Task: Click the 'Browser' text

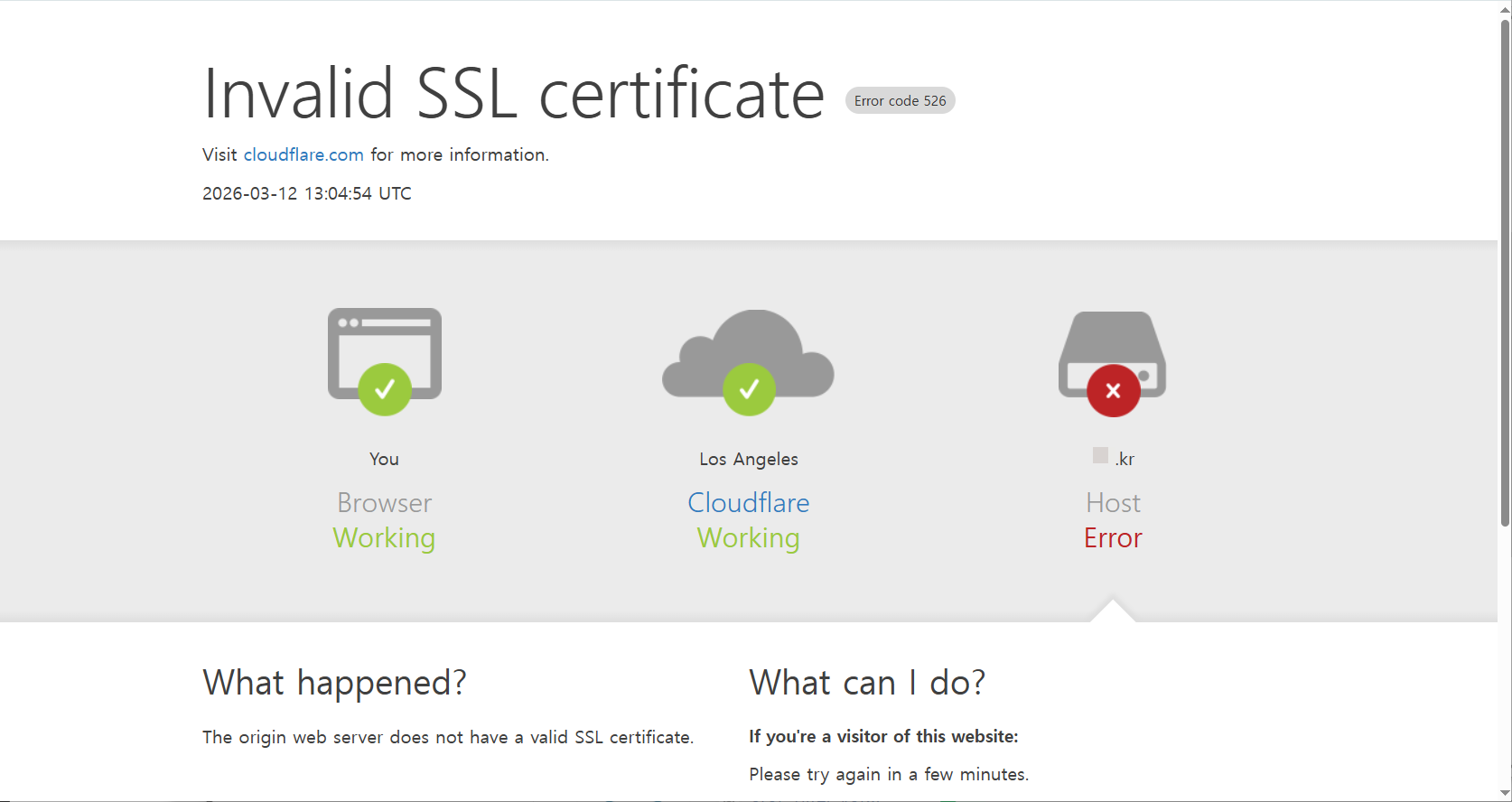Action: click(x=385, y=502)
